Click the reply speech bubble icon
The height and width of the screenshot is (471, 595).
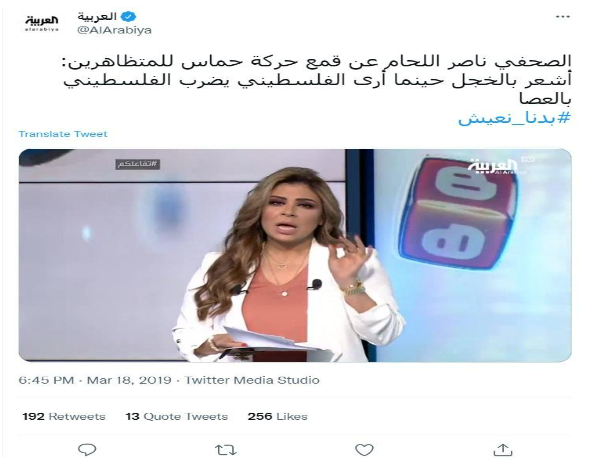point(87,450)
